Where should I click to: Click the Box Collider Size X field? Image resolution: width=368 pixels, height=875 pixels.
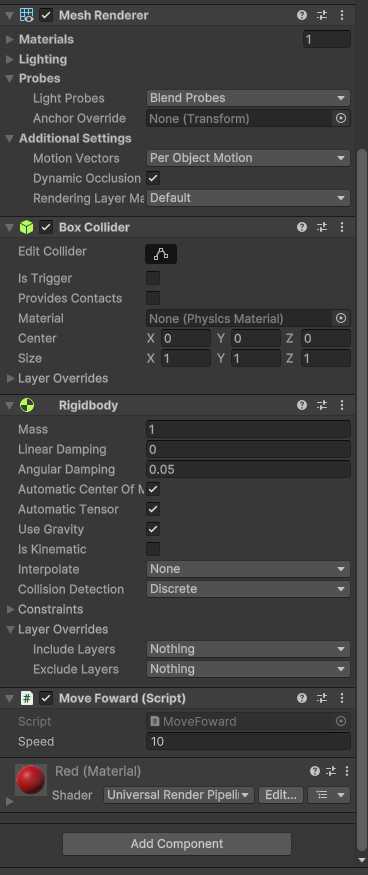coord(186,358)
